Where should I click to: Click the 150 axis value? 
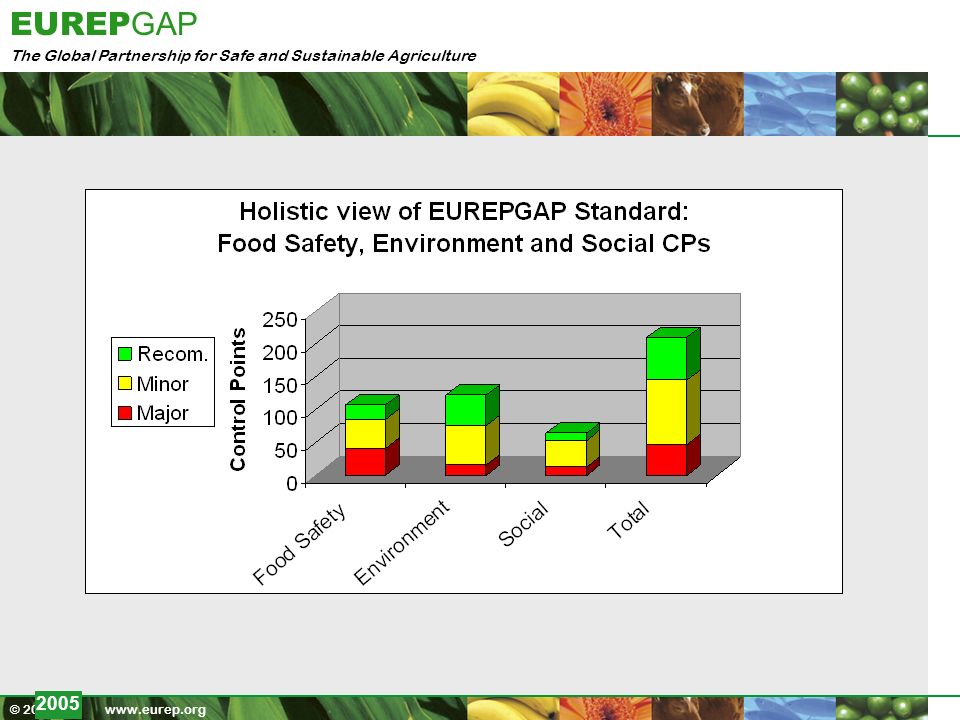(280, 385)
